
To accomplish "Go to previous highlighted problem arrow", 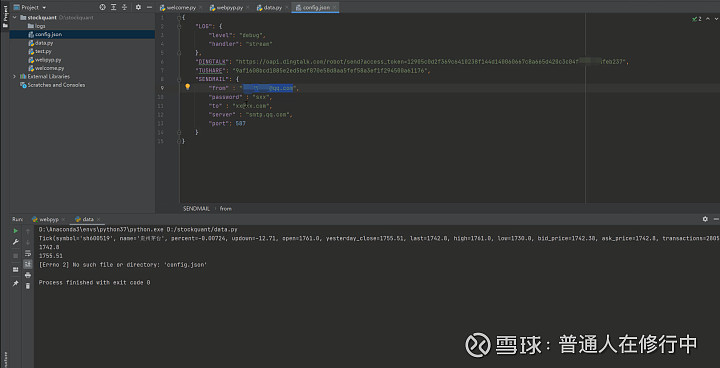I will coord(707,19).
